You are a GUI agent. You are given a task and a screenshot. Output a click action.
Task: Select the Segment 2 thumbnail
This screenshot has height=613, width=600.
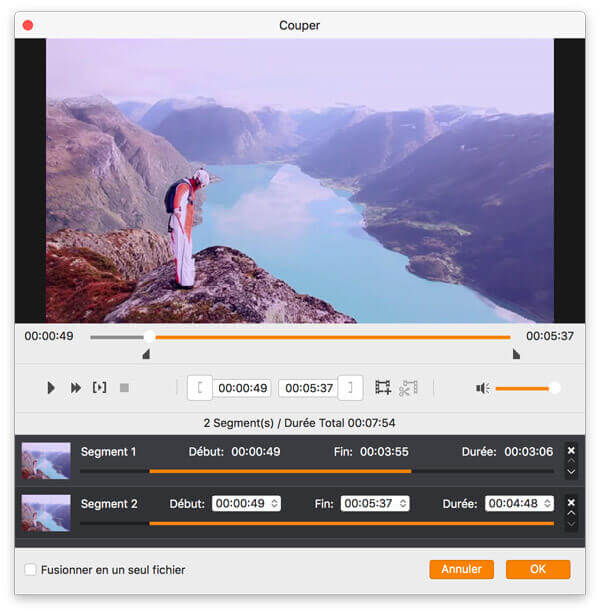click(x=46, y=513)
